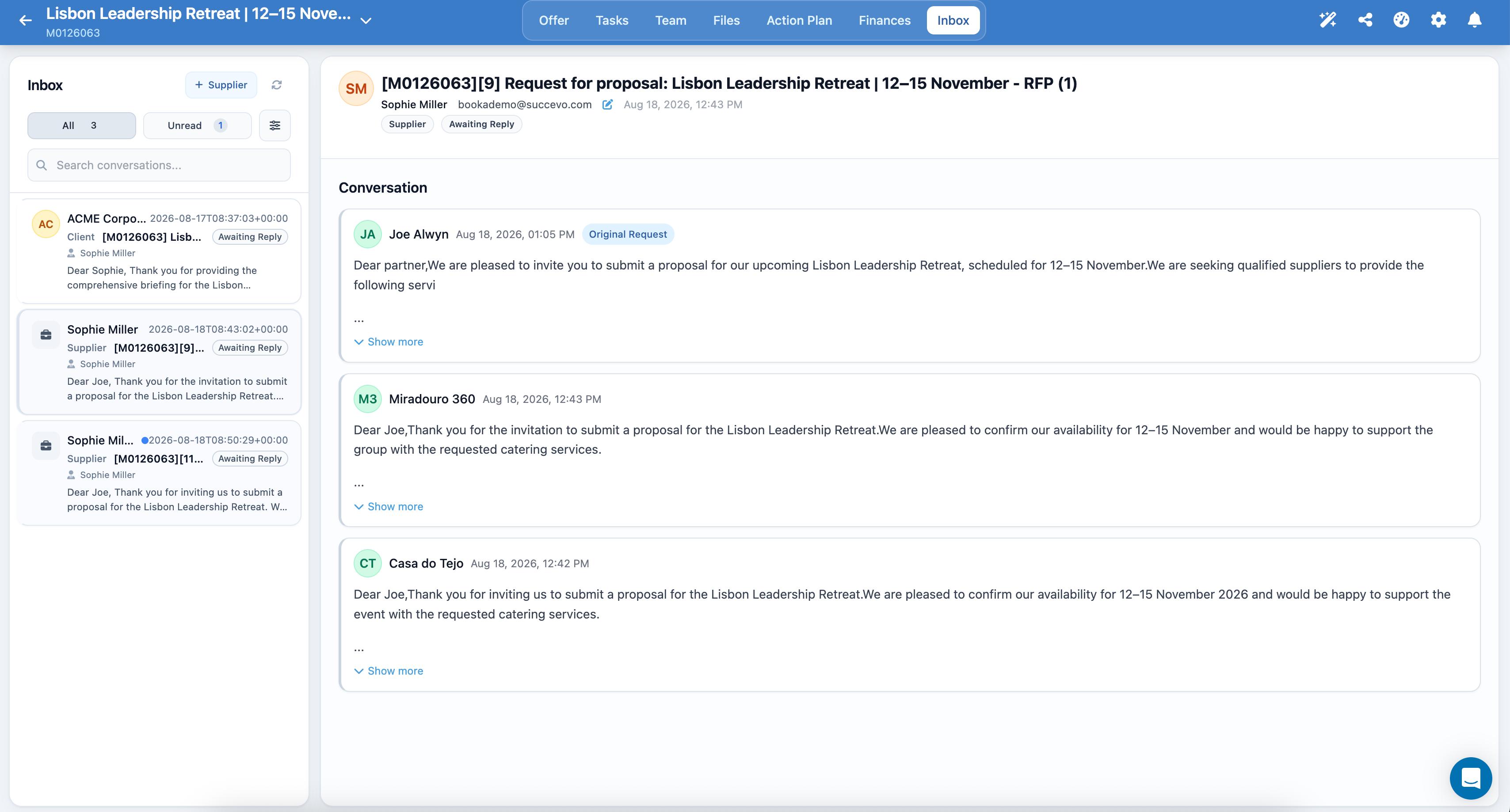The height and width of the screenshot is (812, 1510).
Task: Open inbox filter options icon
Action: (x=275, y=125)
